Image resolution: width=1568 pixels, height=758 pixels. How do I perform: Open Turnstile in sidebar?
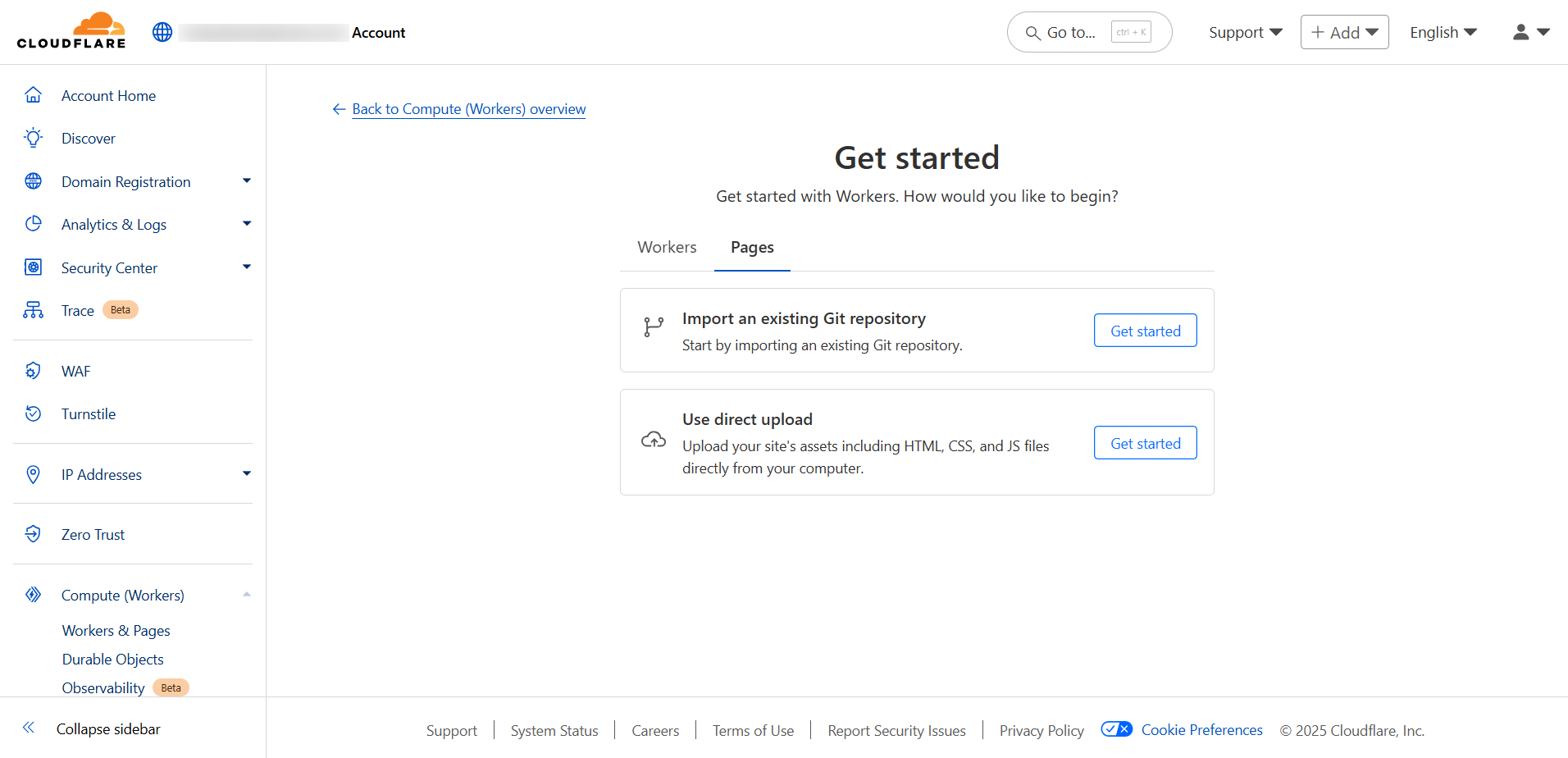[89, 414]
